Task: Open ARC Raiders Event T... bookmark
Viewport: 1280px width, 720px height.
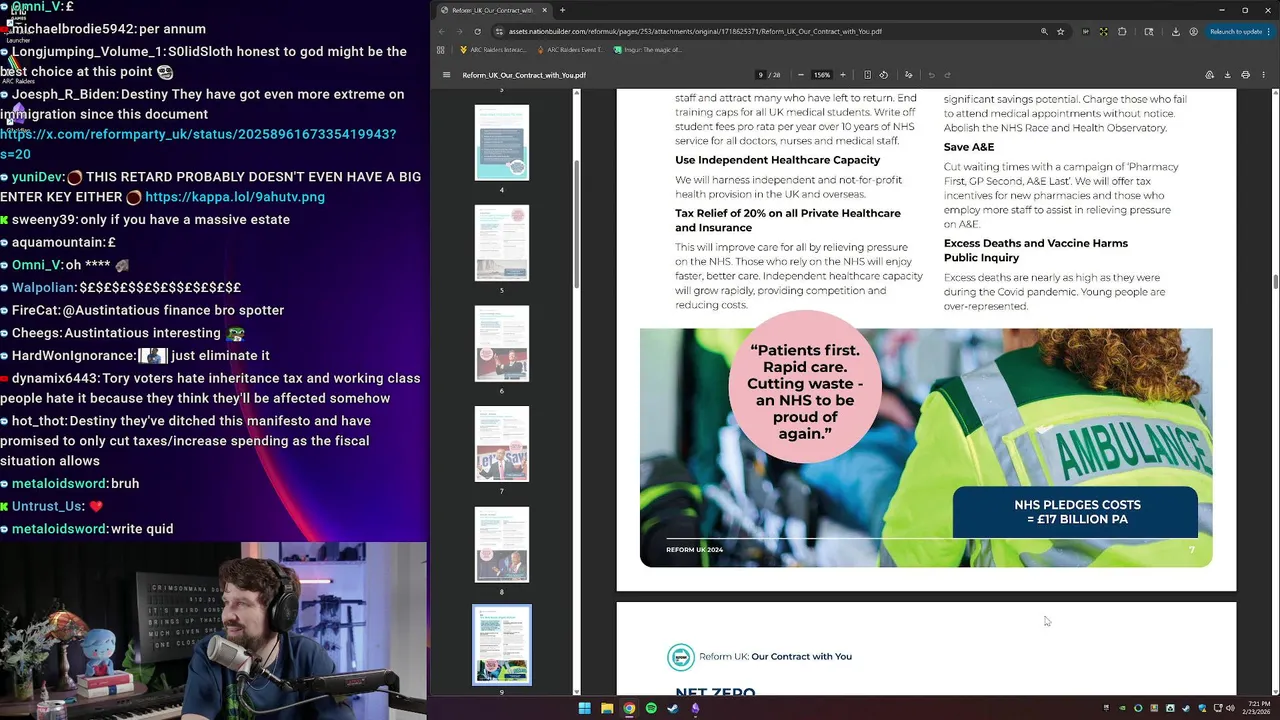Action: tap(570, 49)
